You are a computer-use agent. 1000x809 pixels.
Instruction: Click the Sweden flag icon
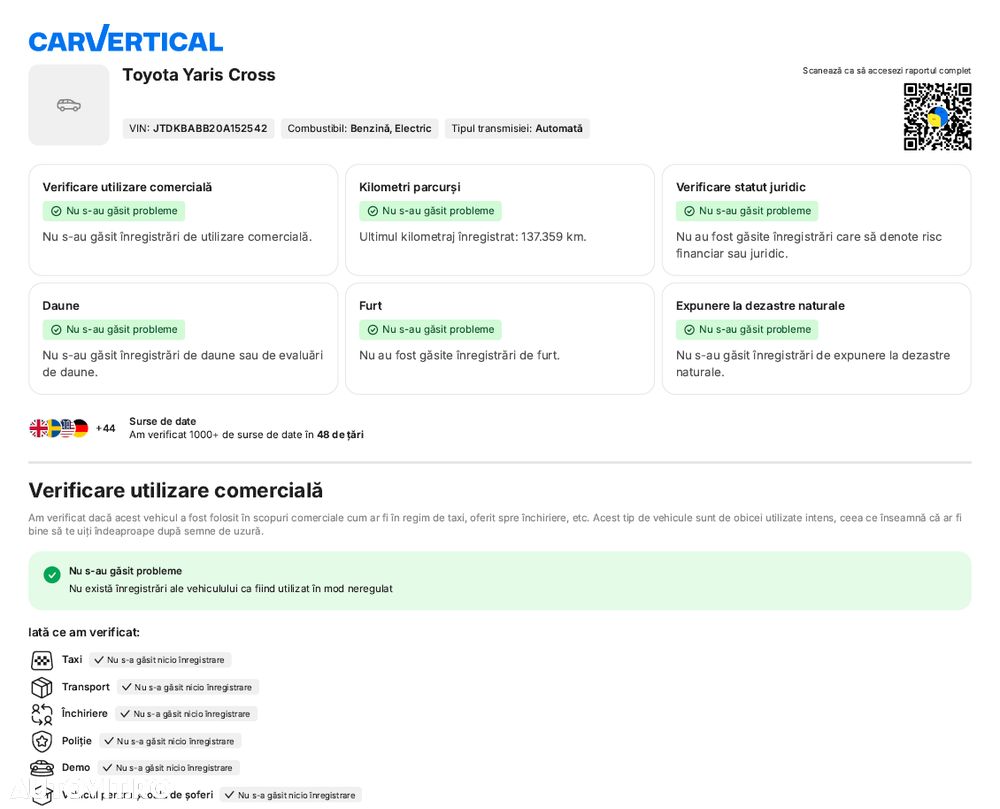[x=54, y=428]
